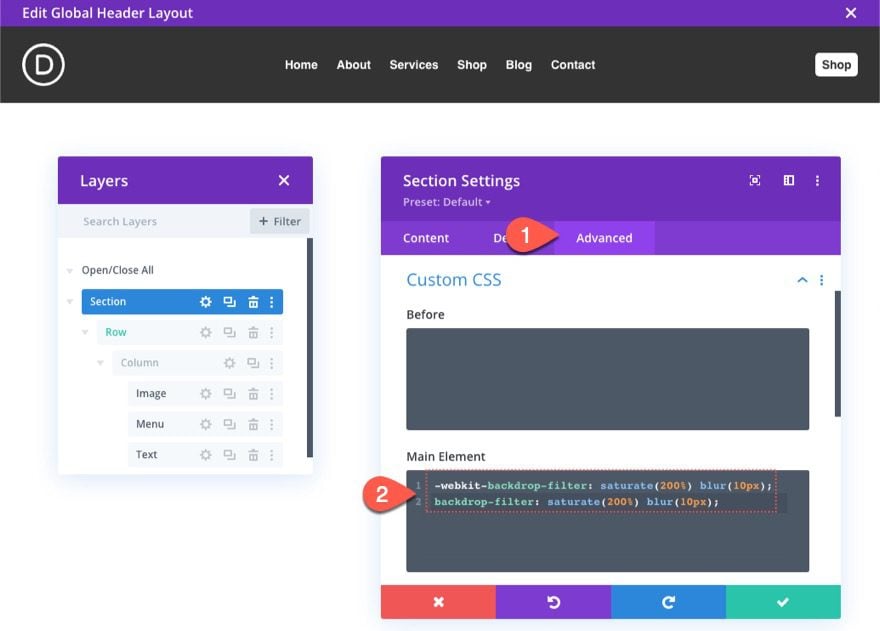
Task: Toggle Open/Close All layers
Action: [x=117, y=270]
